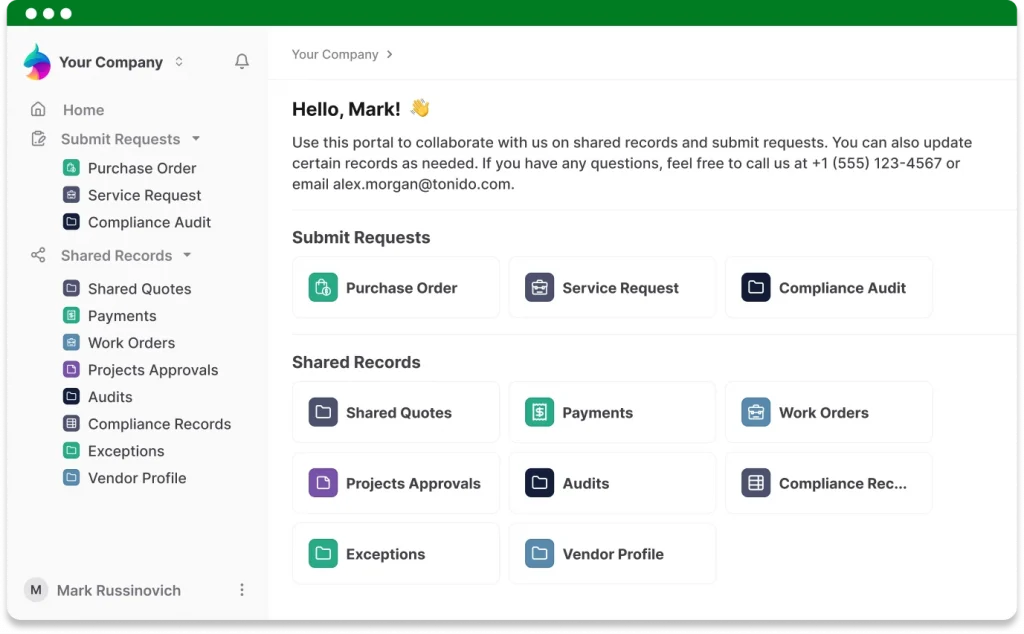Image resolution: width=1024 pixels, height=634 pixels.
Task: Collapse the Shared Records sidebar section
Action: coord(187,256)
